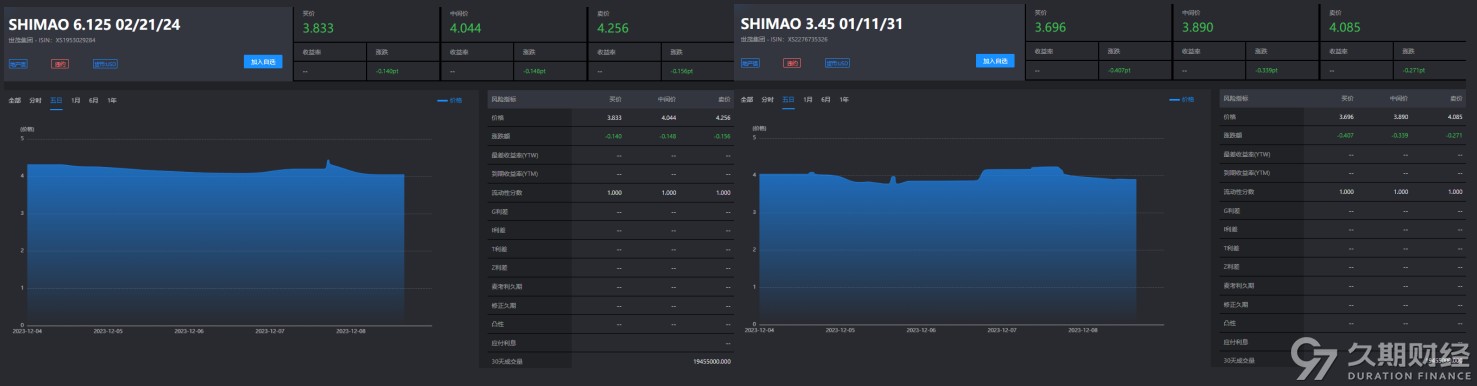
Task: Click 30天成交量 value 19455000.000
Action: coord(711,361)
